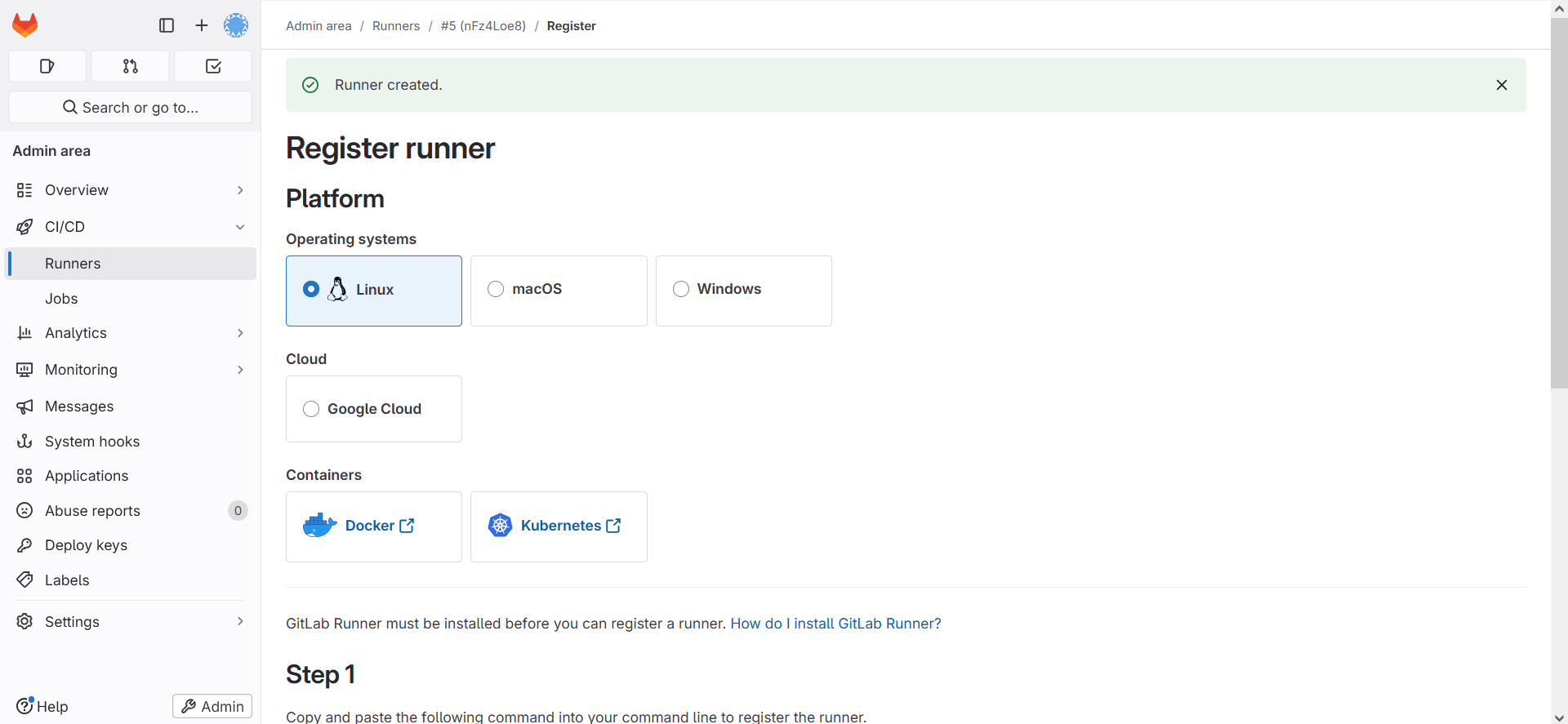The width and height of the screenshot is (1568, 724).
Task: Open assigned issues icon
Action: point(47,66)
